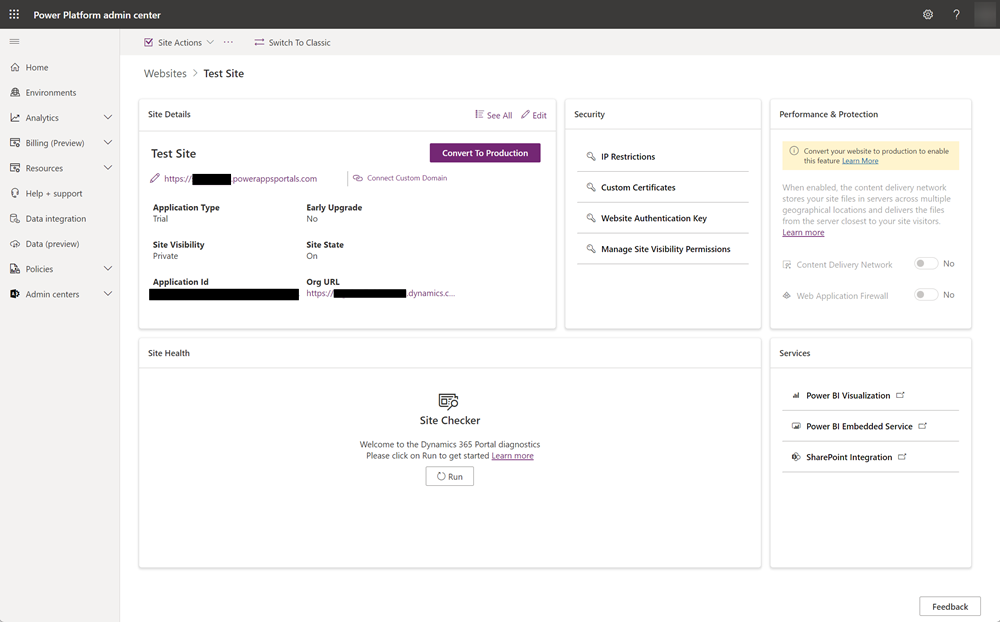
Task: Enable the Content Delivery Network toggle
Action: (x=926, y=263)
